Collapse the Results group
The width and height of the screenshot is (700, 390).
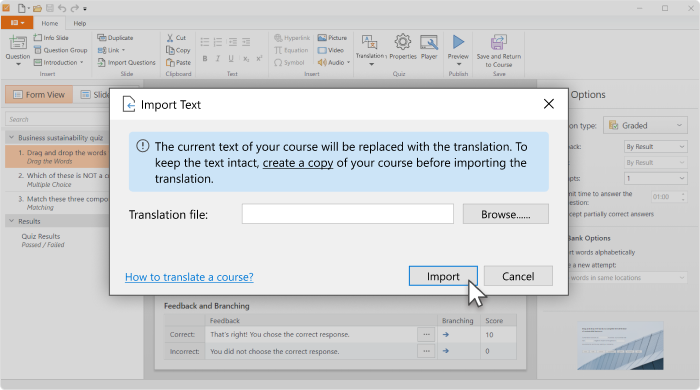pos(12,221)
